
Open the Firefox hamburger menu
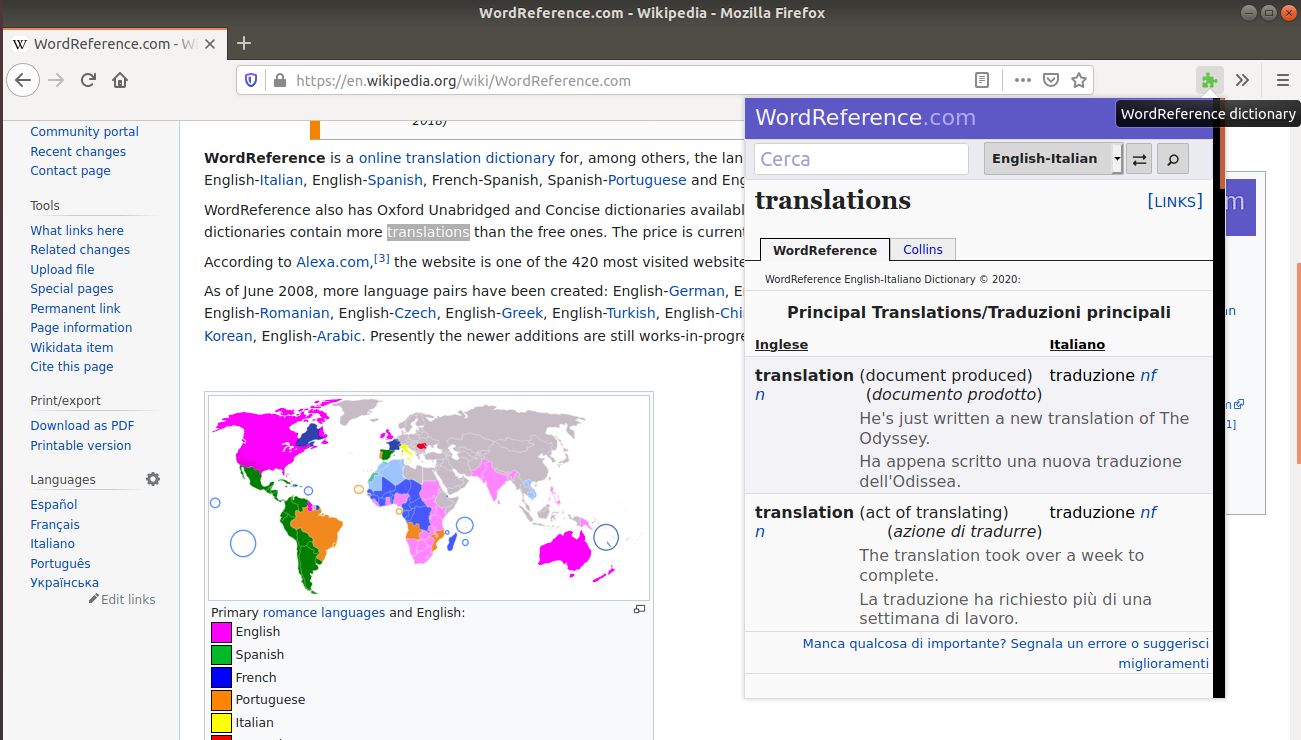point(1282,80)
